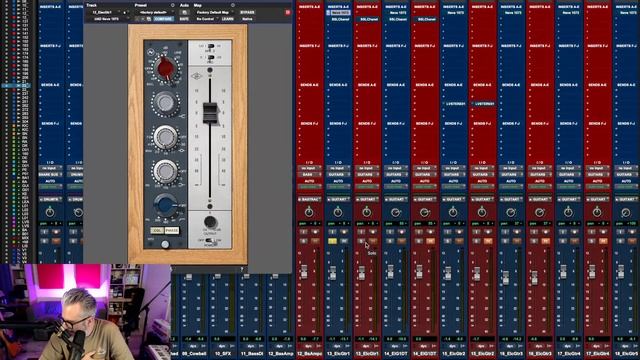The width and height of the screenshot is (640, 360).
Task: Flip the mic/line switch at plugin top
Action: tap(210, 47)
